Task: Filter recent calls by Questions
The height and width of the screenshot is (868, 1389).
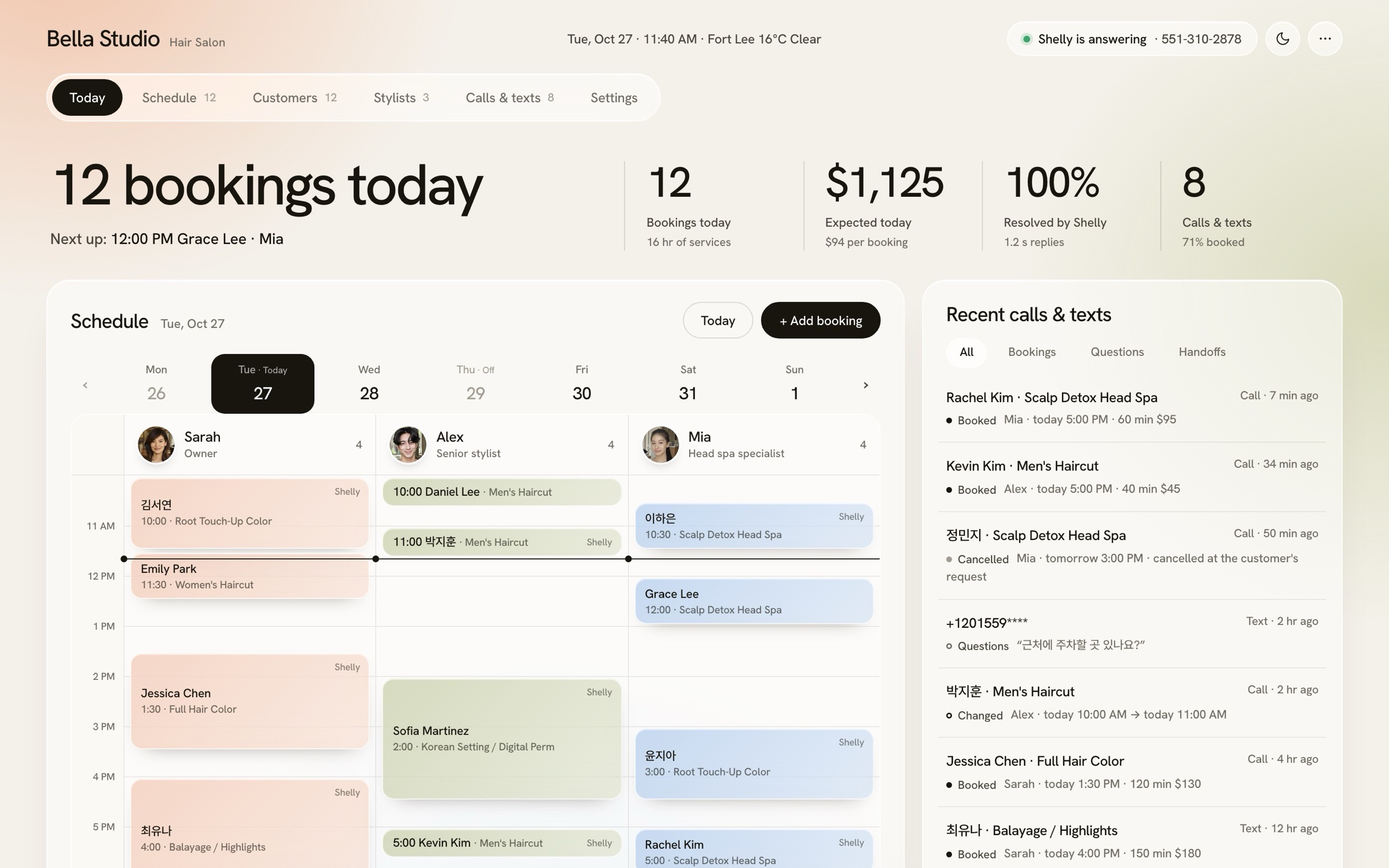Action: 1117,352
